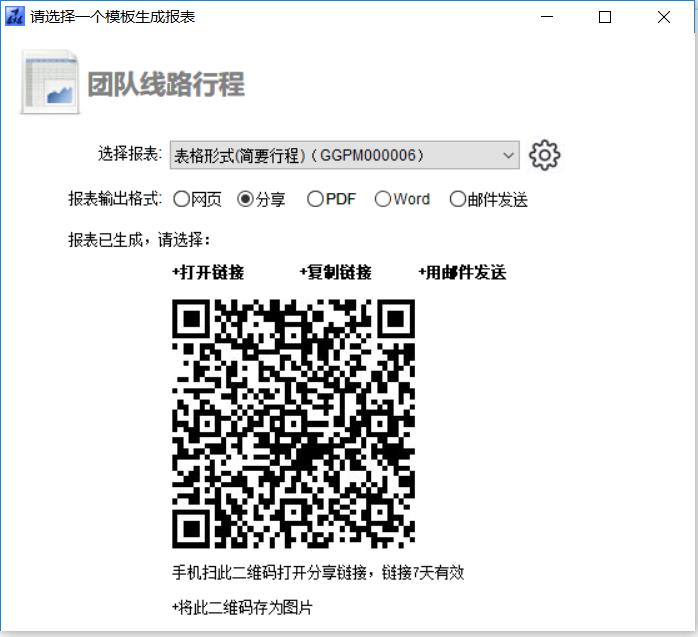Click +复制链接 to copy the link
The width and height of the screenshot is (698, 637).
click(x=336, y=272)
